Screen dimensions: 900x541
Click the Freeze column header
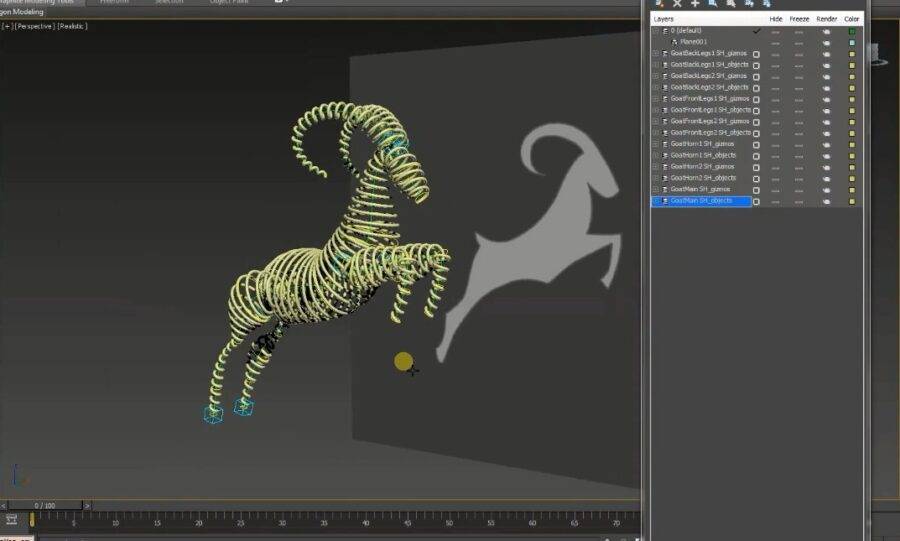tap(799, 19)
